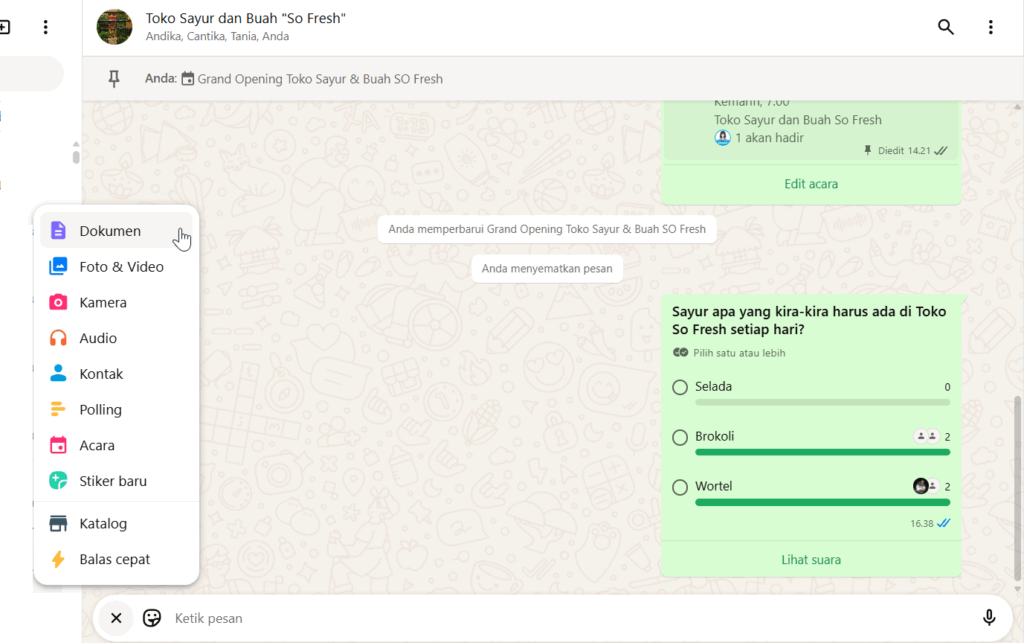This screenshot has width=1024, height=643.
Task: Click Edit acara on event message
Action: click(x=810, y=184)
